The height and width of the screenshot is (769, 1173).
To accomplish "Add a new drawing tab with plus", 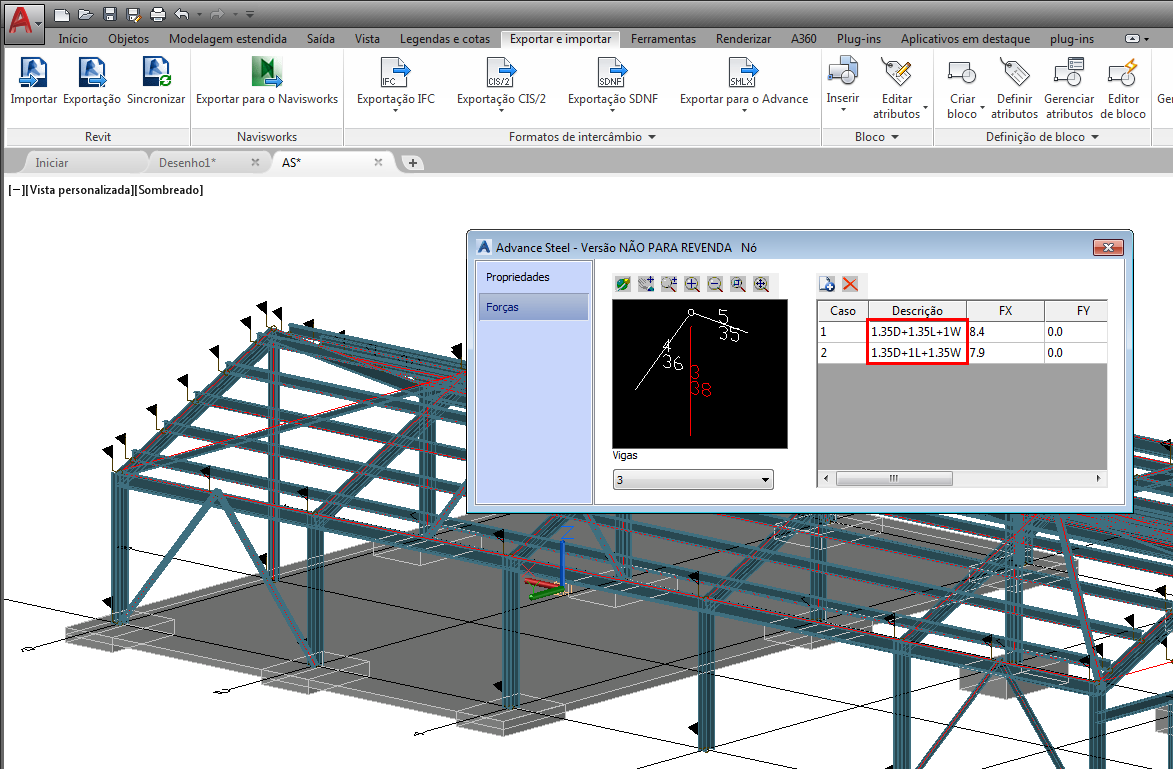I will [412, 162].
